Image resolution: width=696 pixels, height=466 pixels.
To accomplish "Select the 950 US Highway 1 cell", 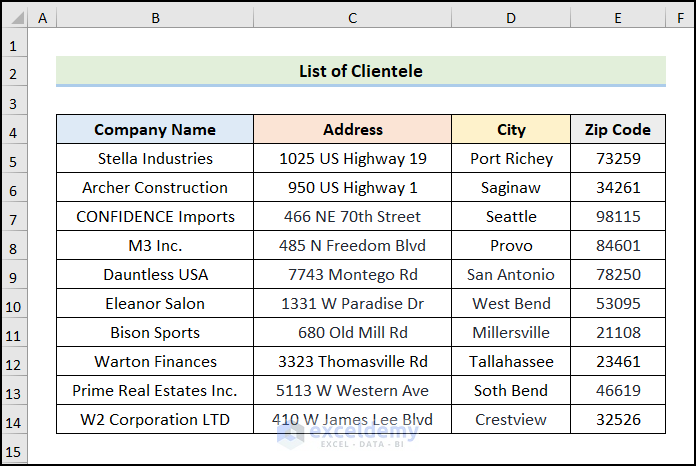I will 352,188.
